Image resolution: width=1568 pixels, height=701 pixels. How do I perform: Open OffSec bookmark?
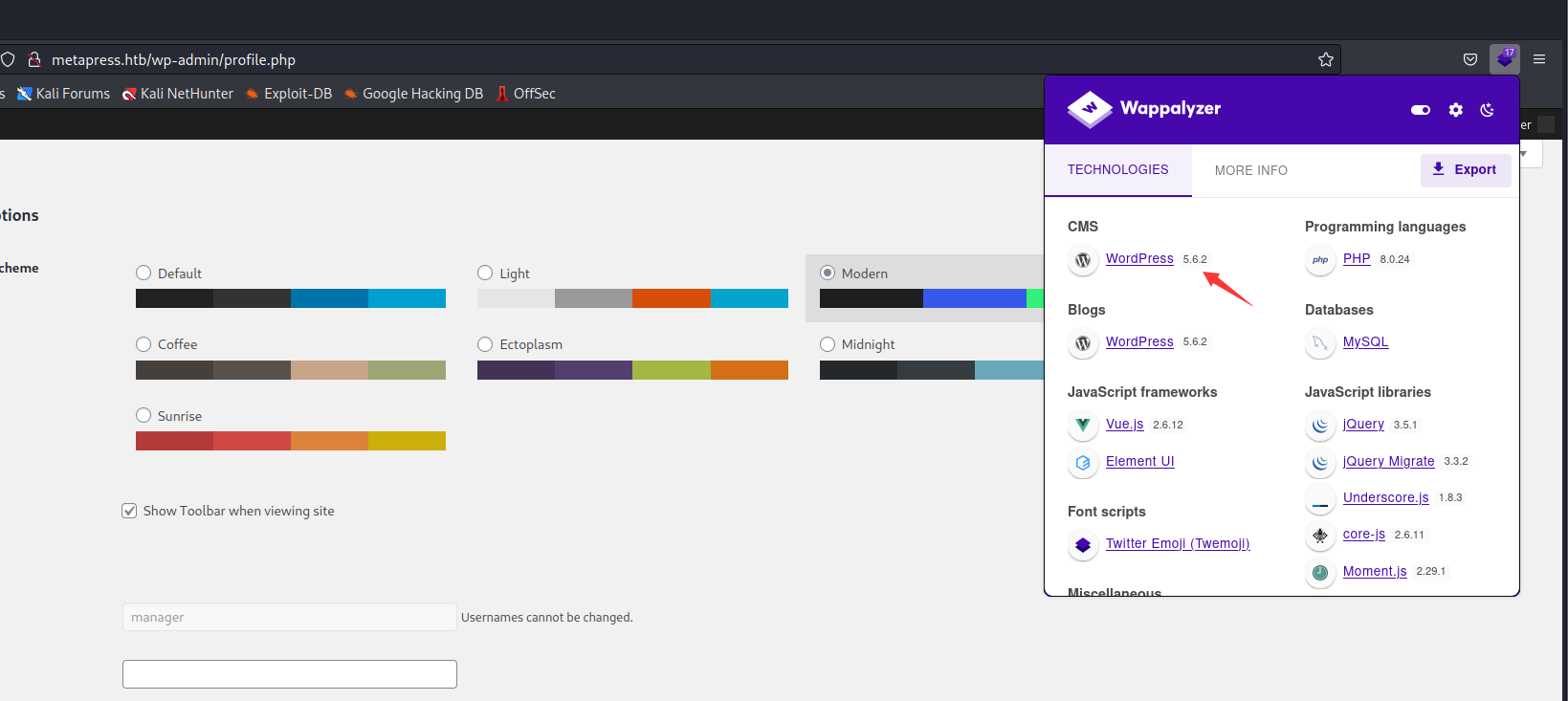tap(525, 94)
